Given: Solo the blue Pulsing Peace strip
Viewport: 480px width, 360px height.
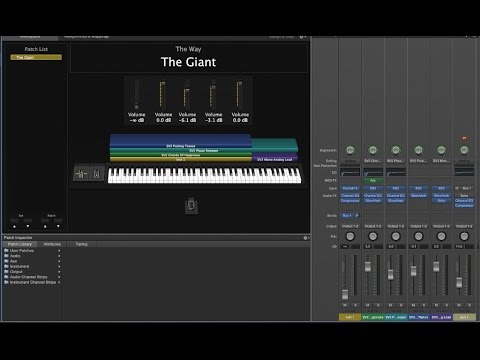Looking at the screenshot, I should pos(424,305).
